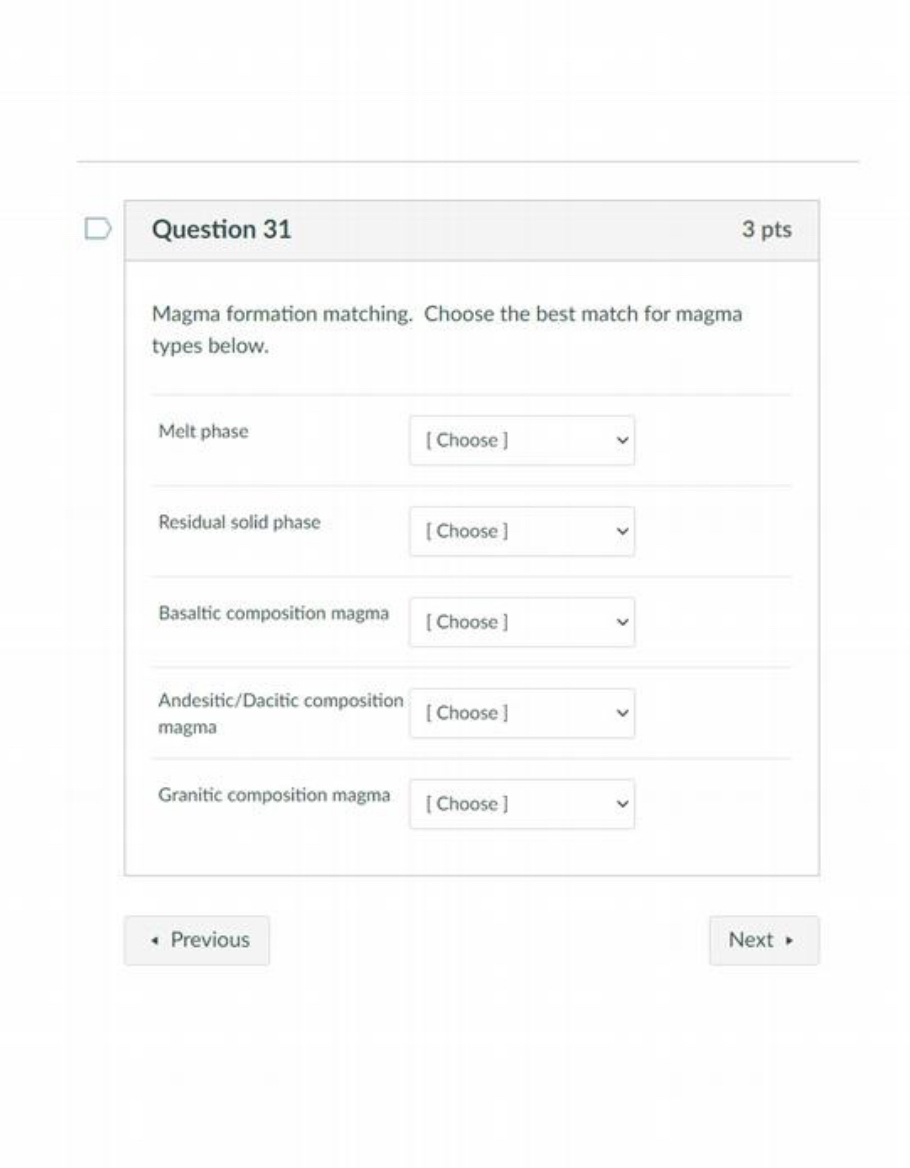Viewport: 910px width, 1168px height.
Task: Expand Basaltic magma chevron arrow
Action: click(x=621, y=621)
